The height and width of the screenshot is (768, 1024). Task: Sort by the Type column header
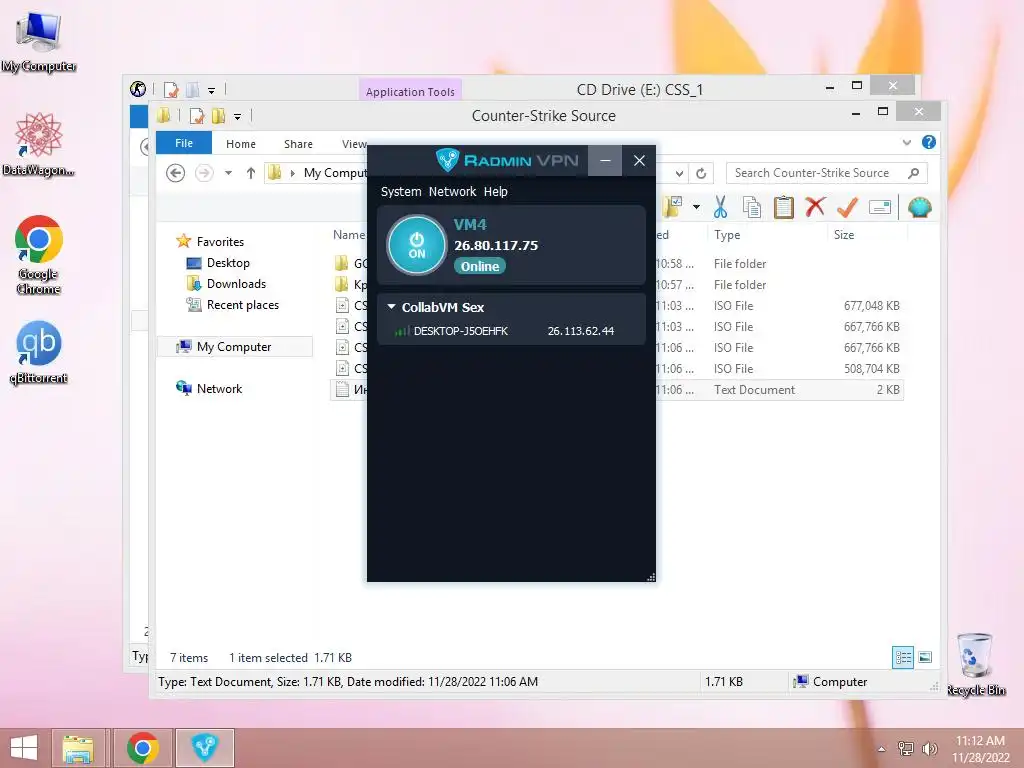[x=727, y=234]
